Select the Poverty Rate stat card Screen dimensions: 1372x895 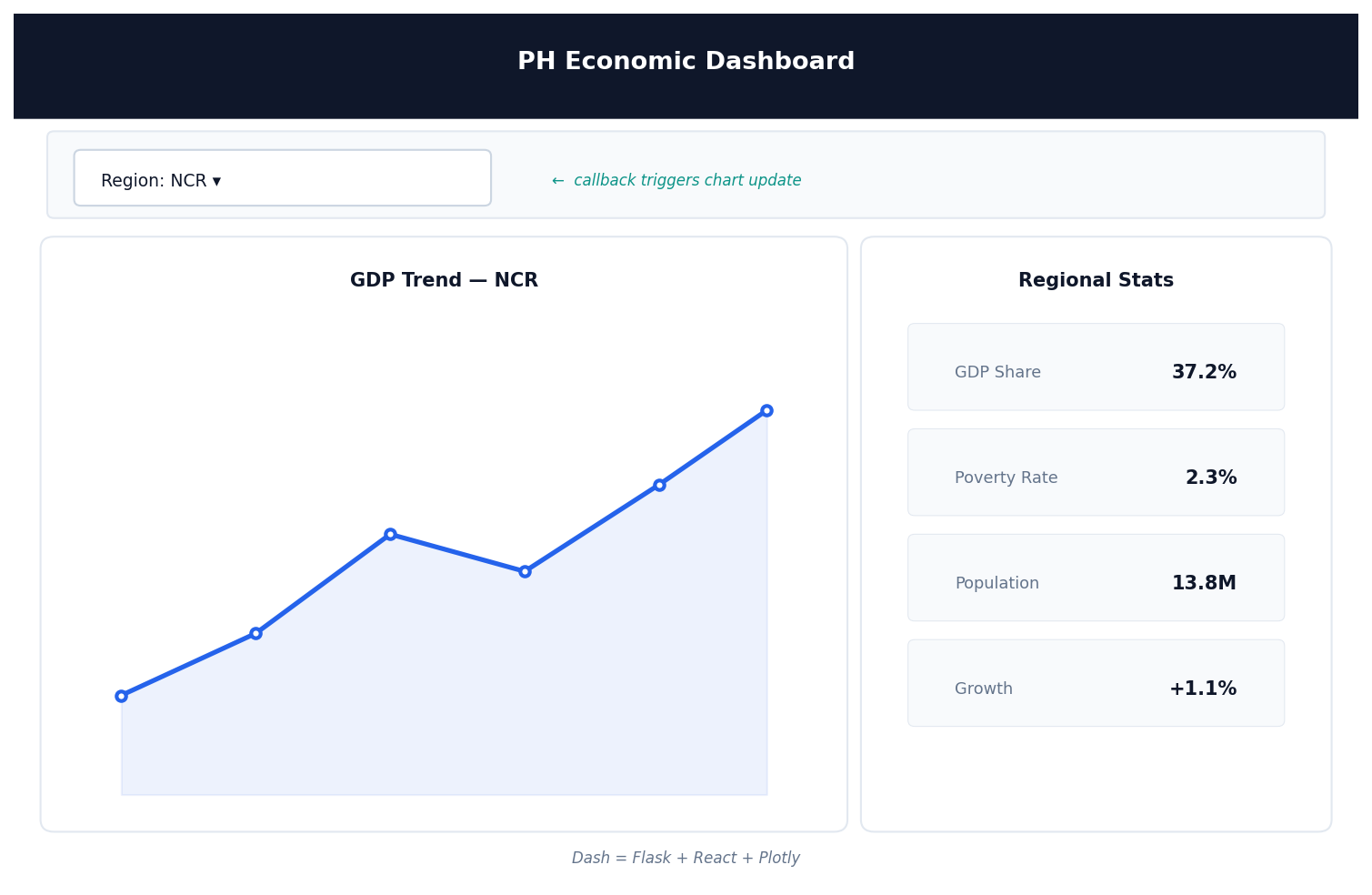click(1096, 472)
